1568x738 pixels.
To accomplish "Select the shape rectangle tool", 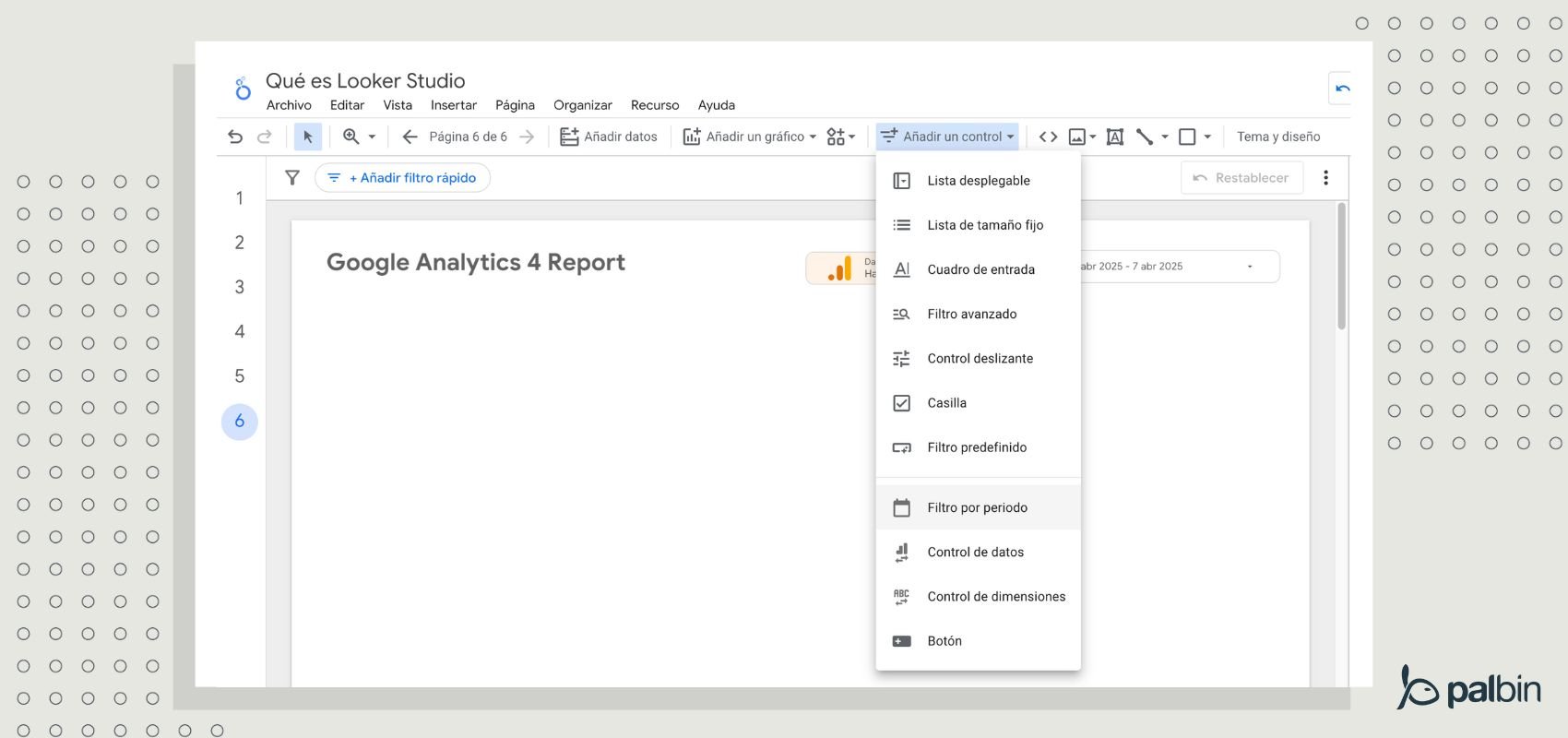I will 1188,137.
